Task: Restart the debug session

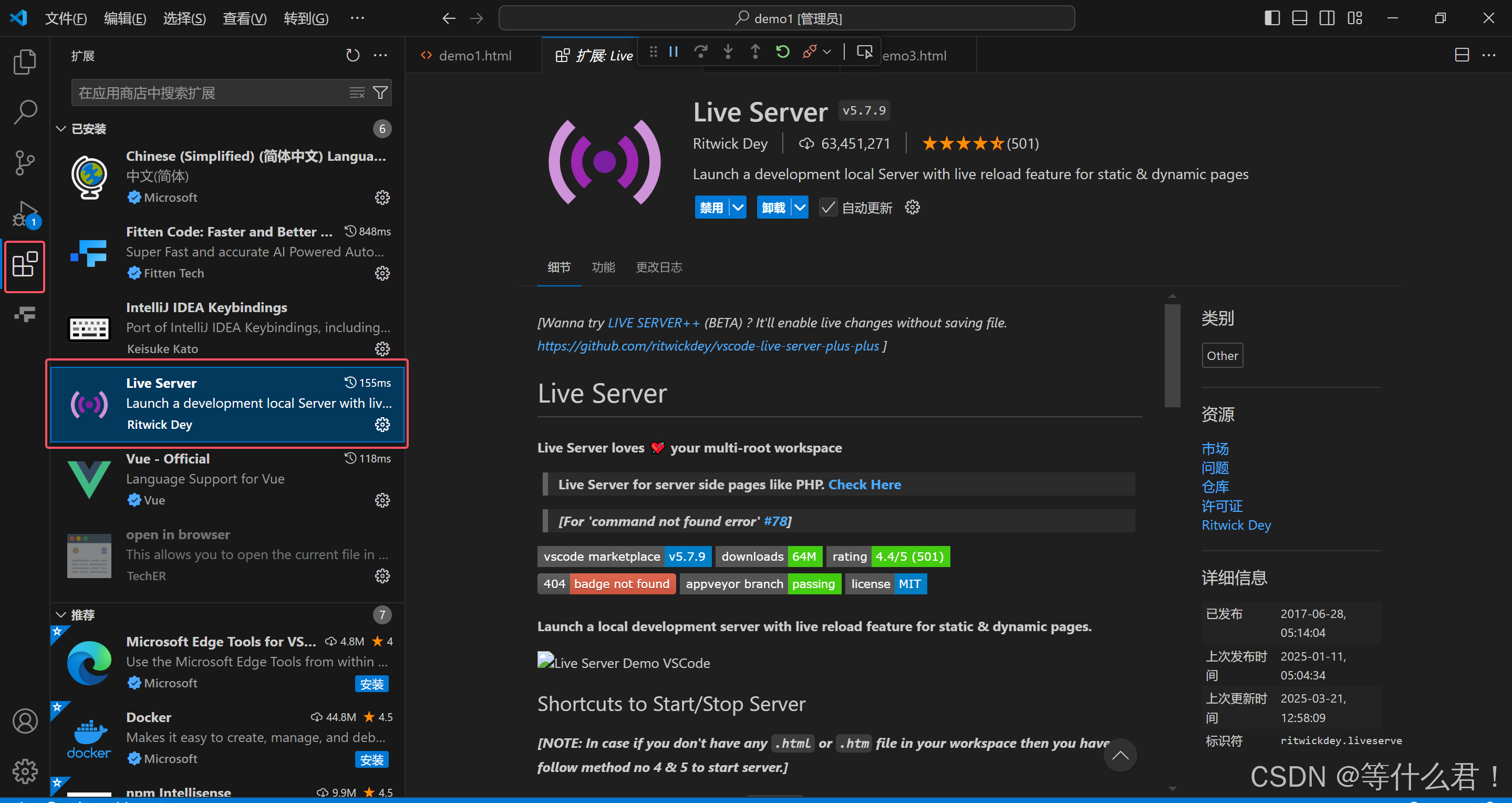Action: pos(782,52)
